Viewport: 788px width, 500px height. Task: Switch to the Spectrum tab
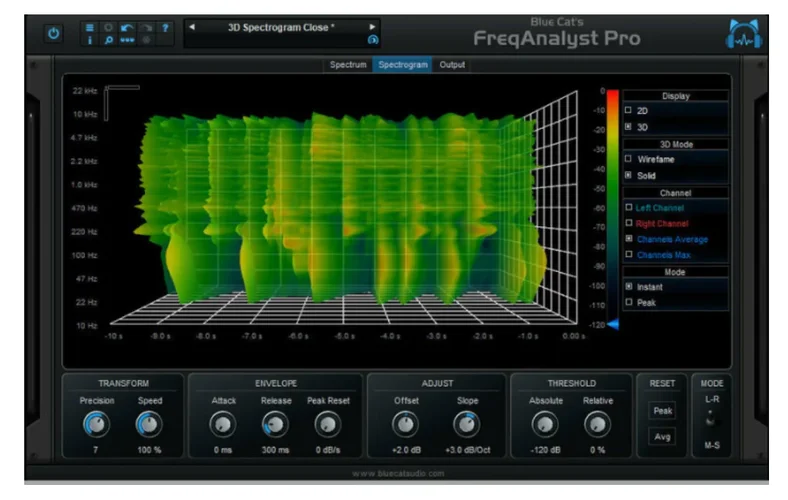click(x=349, y=65)
